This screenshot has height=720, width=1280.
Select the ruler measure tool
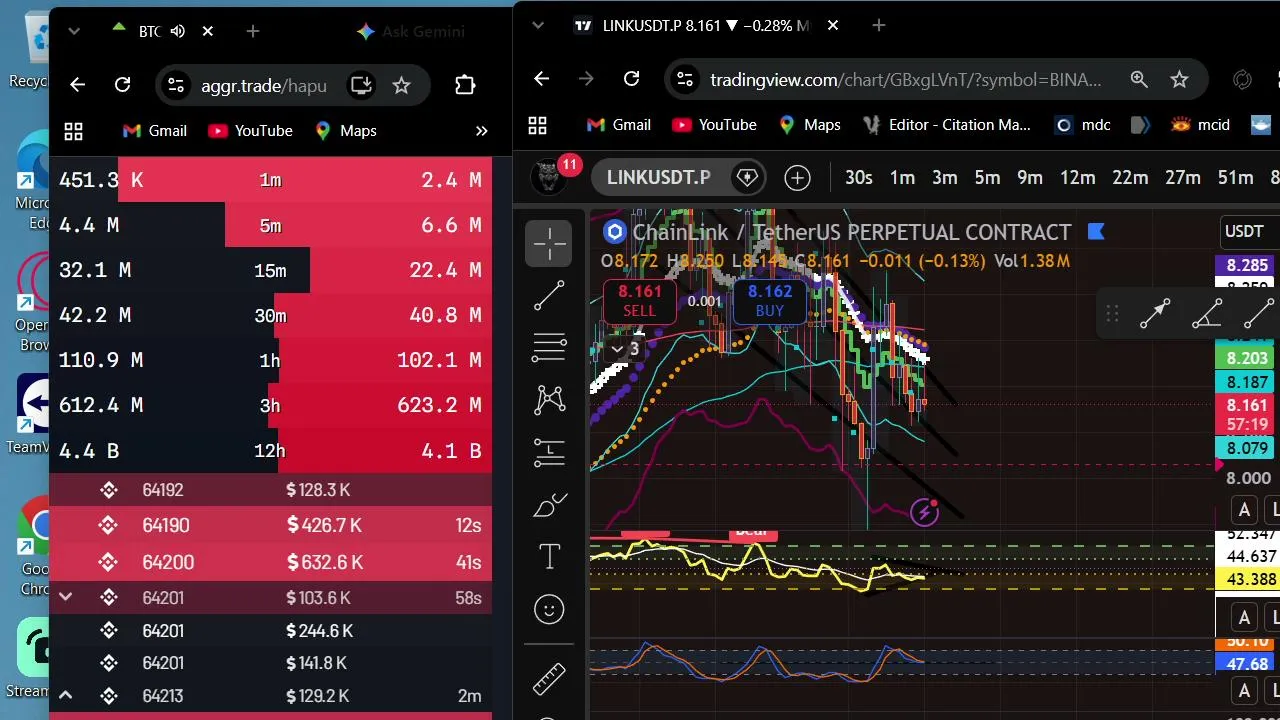[549, 679]
